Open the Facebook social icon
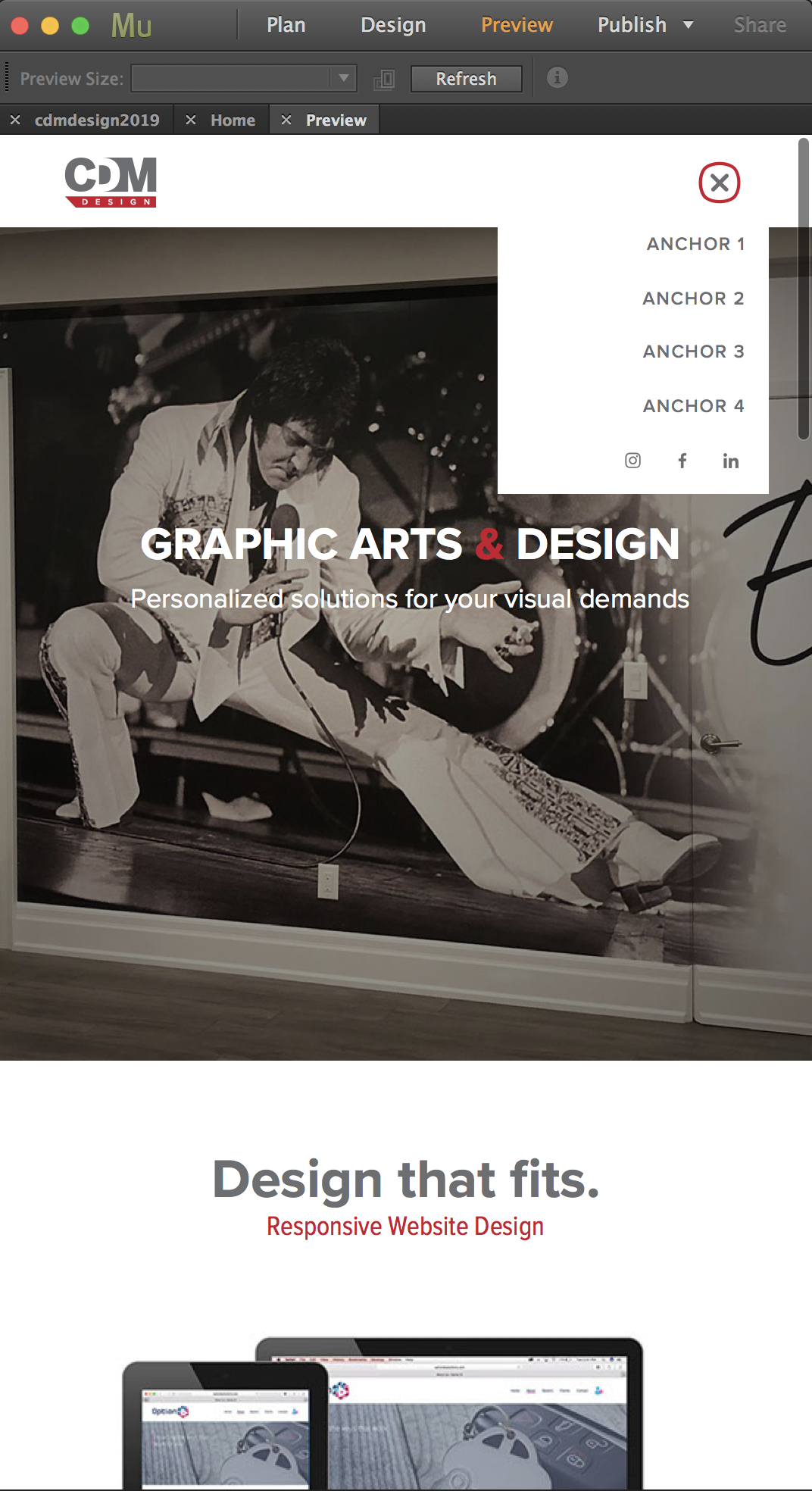The width and height of the screenshot is (812, 1491). point(682,461)
